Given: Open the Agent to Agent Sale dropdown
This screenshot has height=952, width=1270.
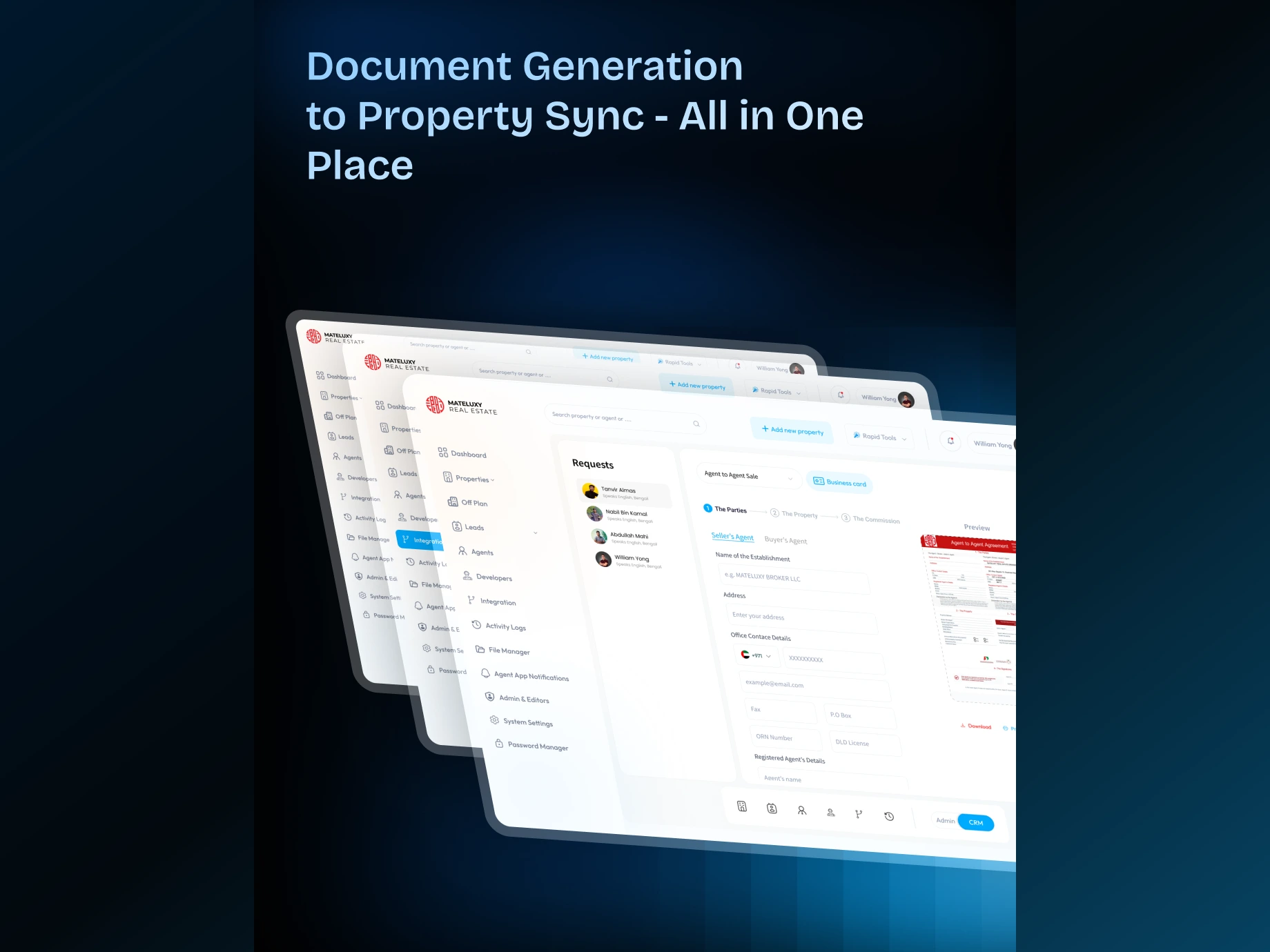Looking at the screenshot, I should click(x=749, y=476).
